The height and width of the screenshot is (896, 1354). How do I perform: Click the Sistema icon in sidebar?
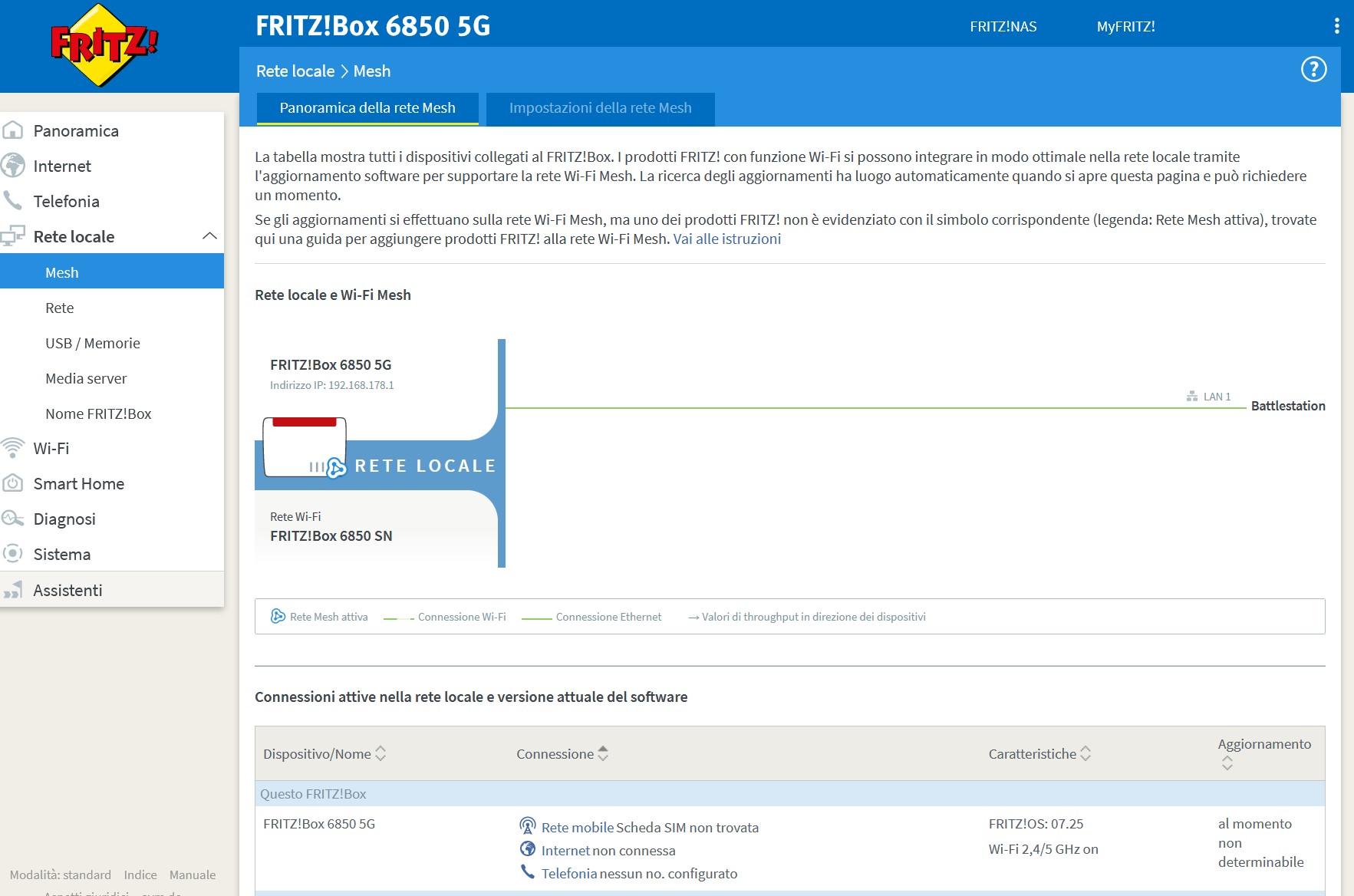tap(13, 554)
